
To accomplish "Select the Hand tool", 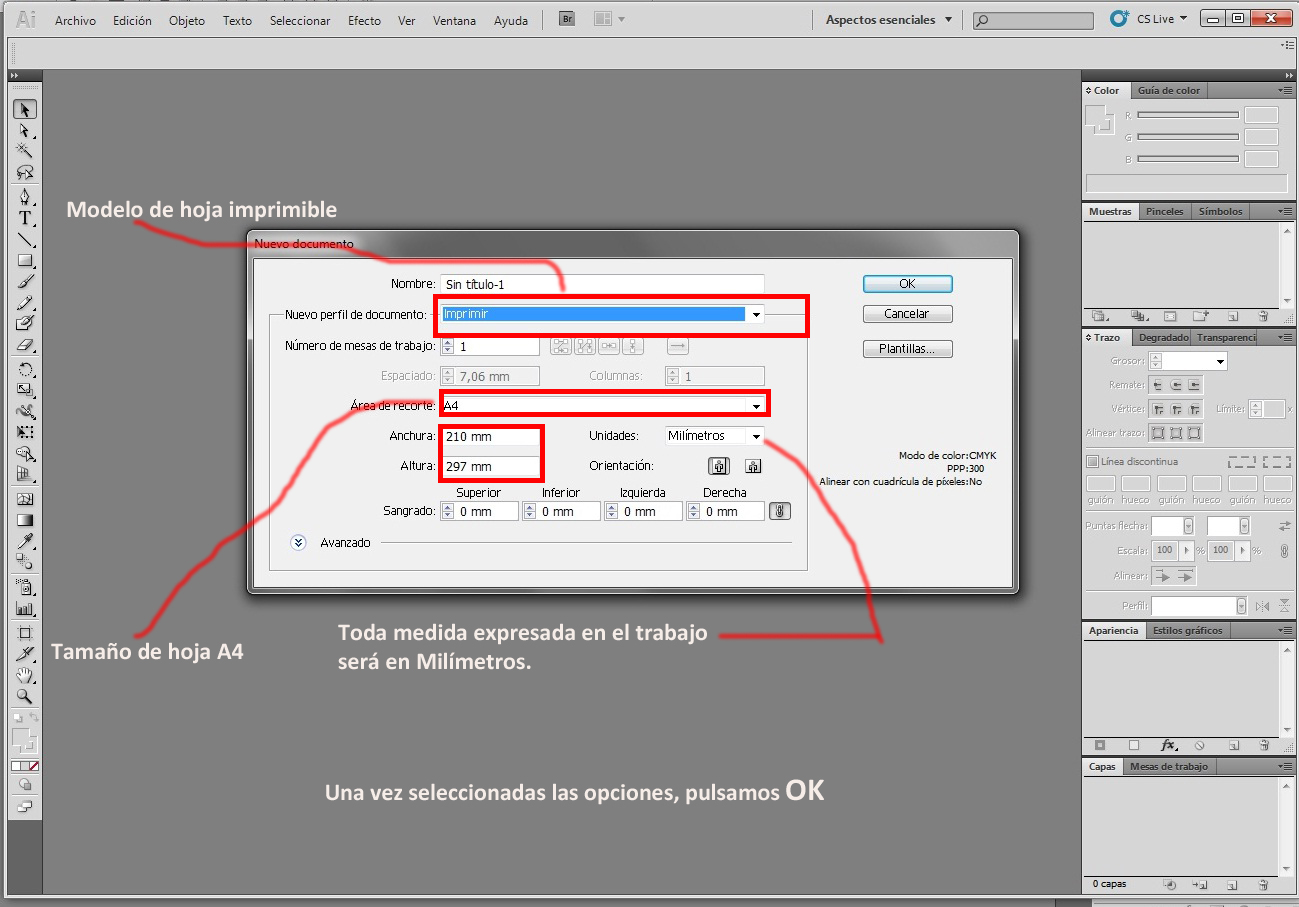I will pyautogui.click(x=25, y=674).
